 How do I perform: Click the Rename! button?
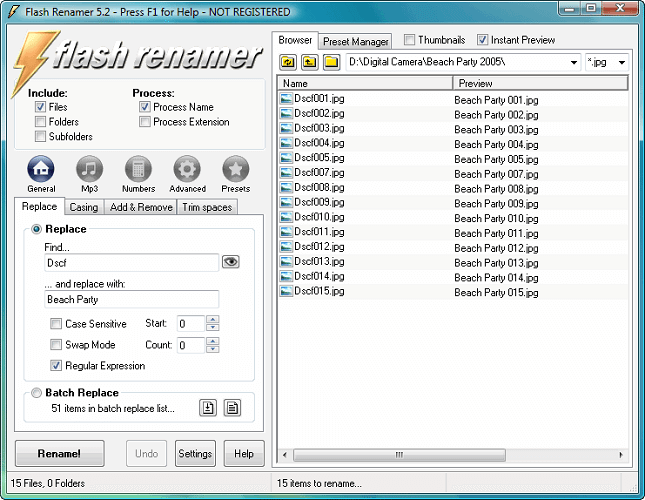click(x=58, y=453)
